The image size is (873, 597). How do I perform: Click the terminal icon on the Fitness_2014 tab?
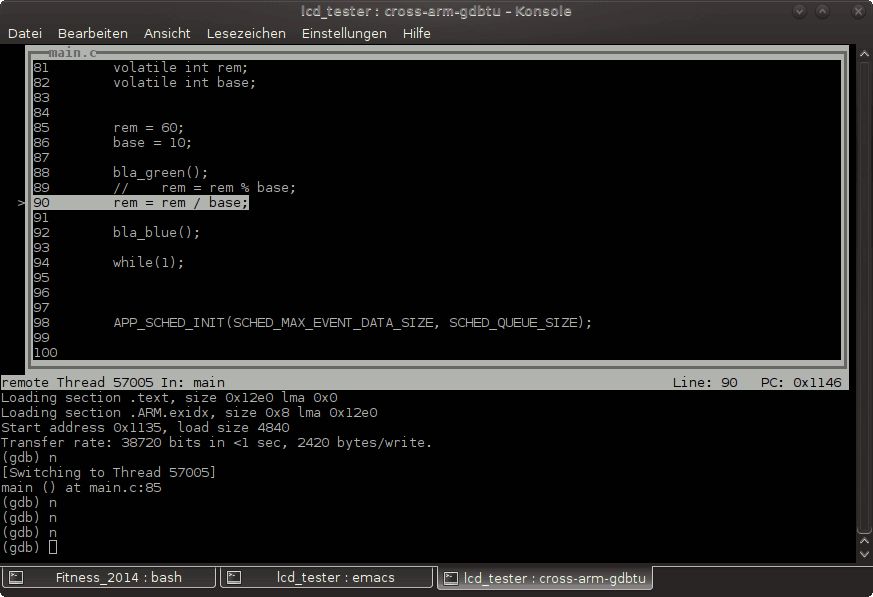(16, 578)
